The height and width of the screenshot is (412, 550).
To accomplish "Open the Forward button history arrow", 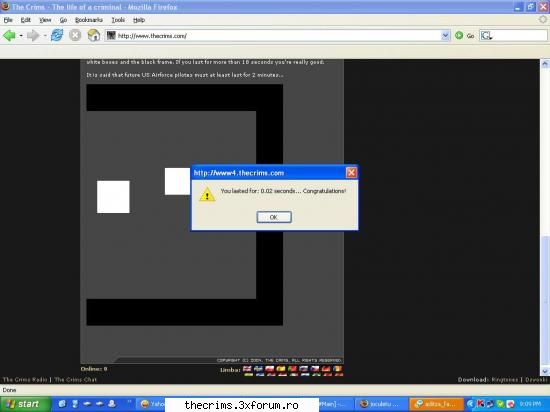I will click(x=45, y=36).
